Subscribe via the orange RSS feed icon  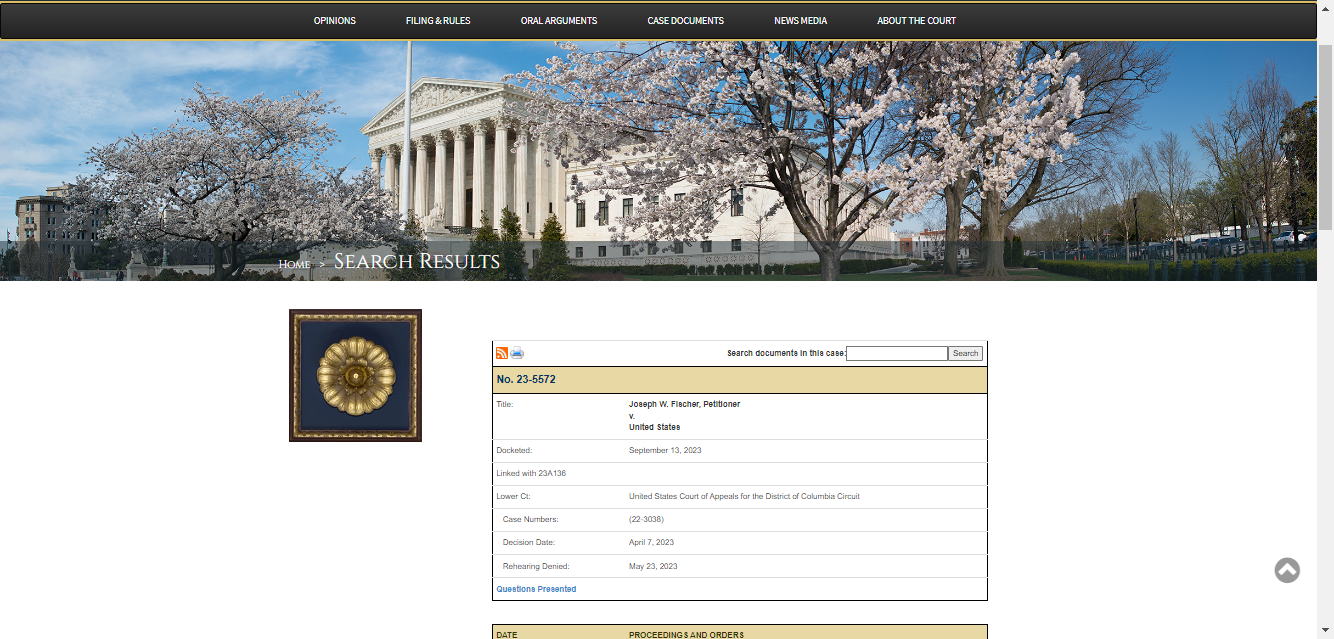click(x=502, y=353)
